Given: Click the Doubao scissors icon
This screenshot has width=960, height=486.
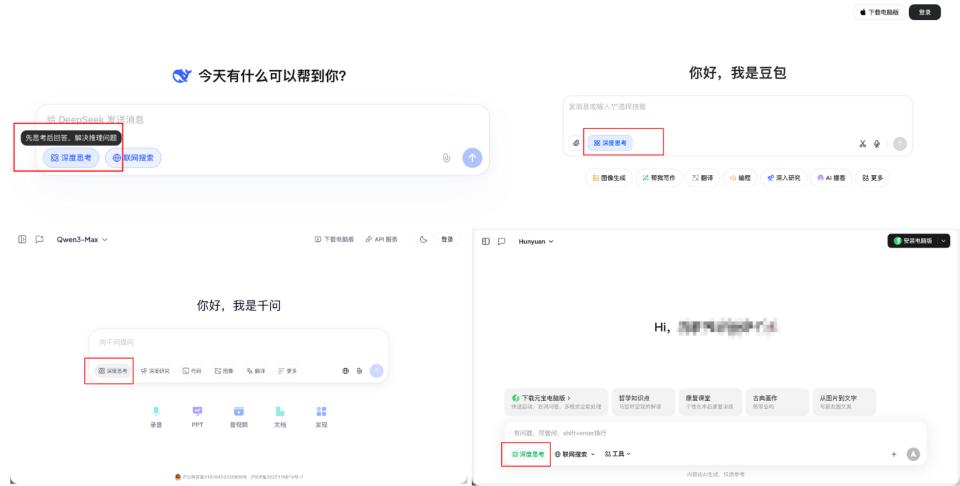Looking at the screenshot, I should 862,143.
